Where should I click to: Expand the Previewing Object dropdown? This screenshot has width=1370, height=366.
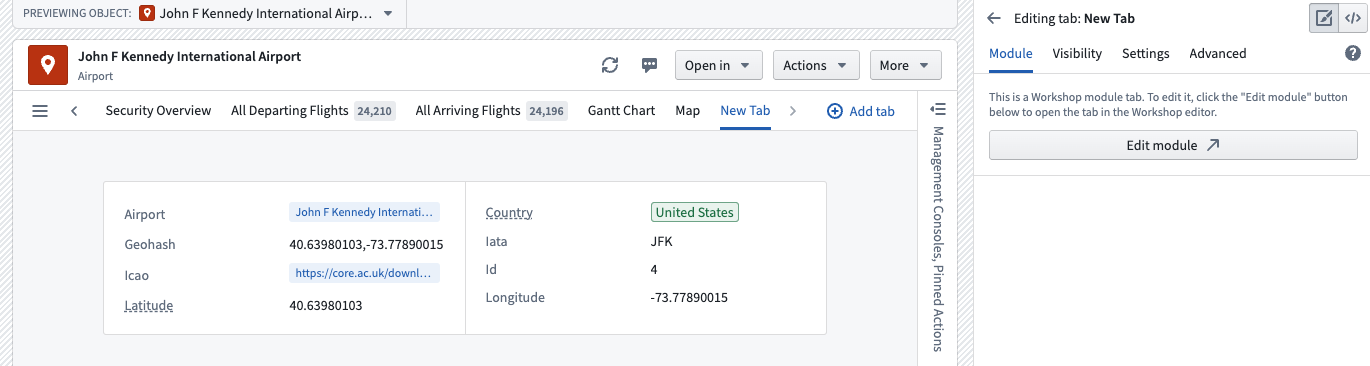tap(388, 14)
